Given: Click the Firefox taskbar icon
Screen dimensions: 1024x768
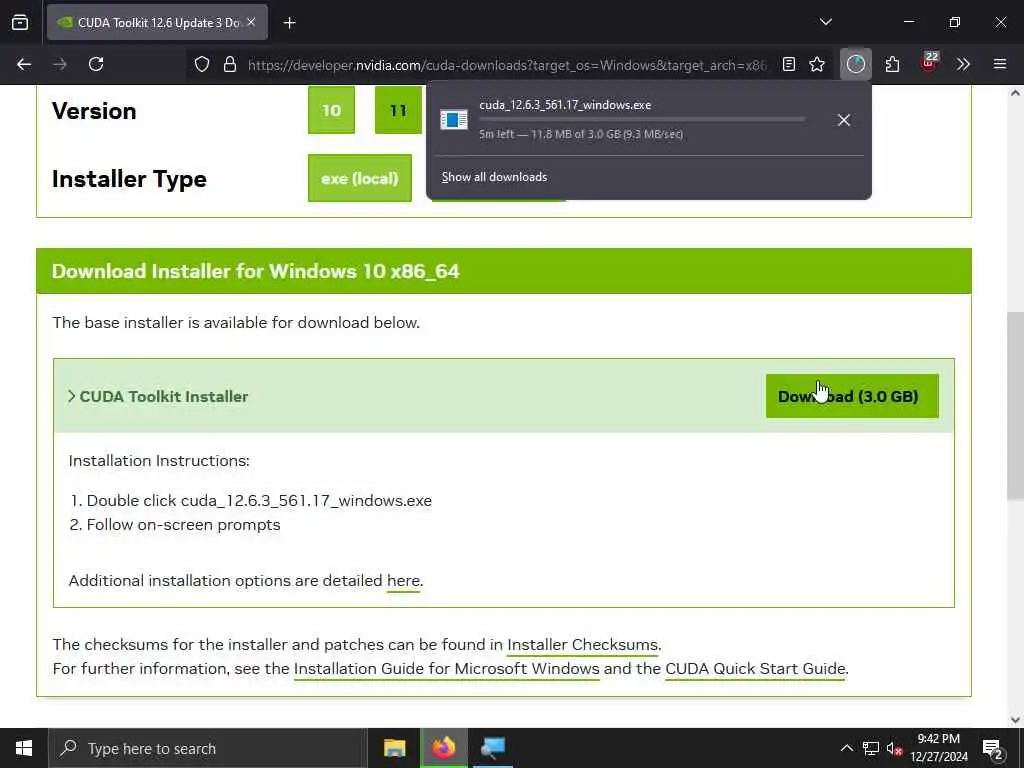Looking at the screenshot, I should (x=443, y=748).
